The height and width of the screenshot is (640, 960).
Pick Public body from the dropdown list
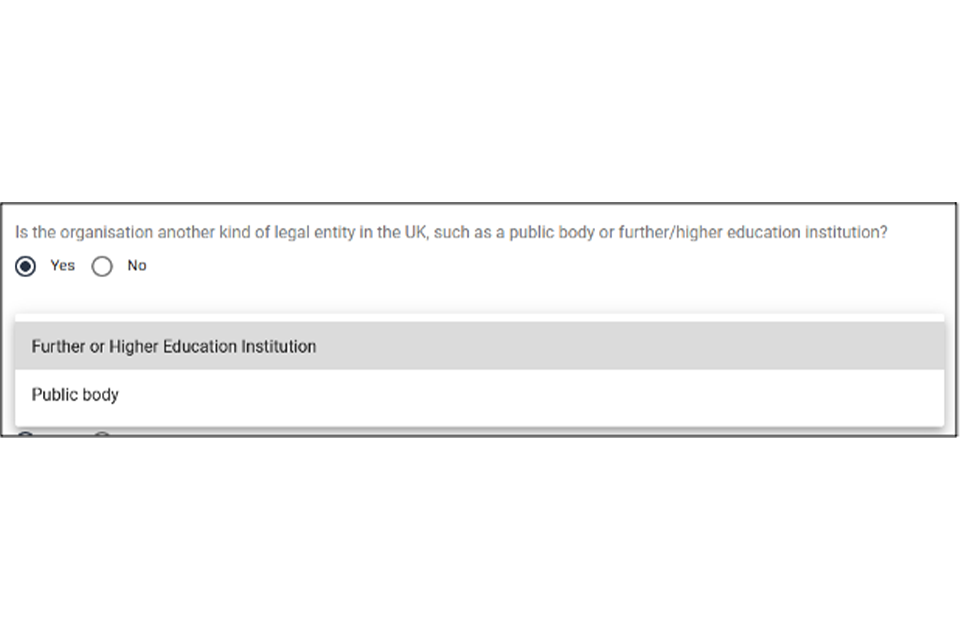pos(76,395)
